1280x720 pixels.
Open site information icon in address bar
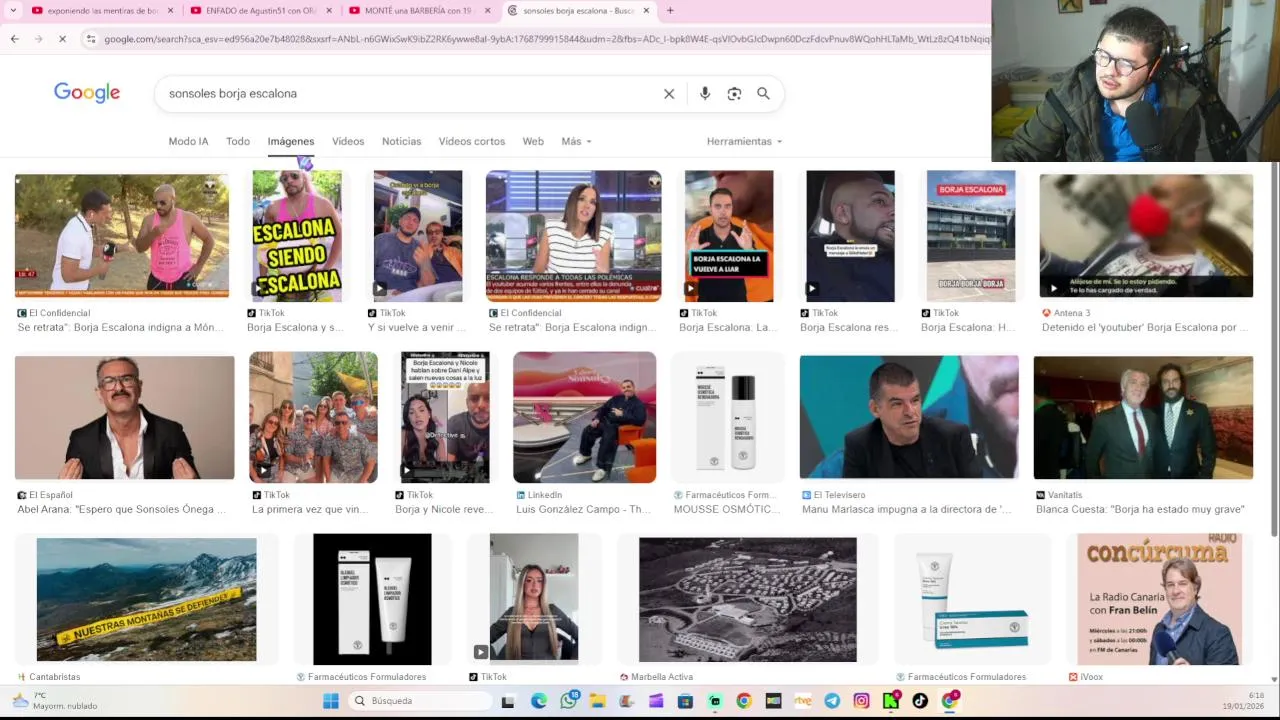click(x=91, y=39)
